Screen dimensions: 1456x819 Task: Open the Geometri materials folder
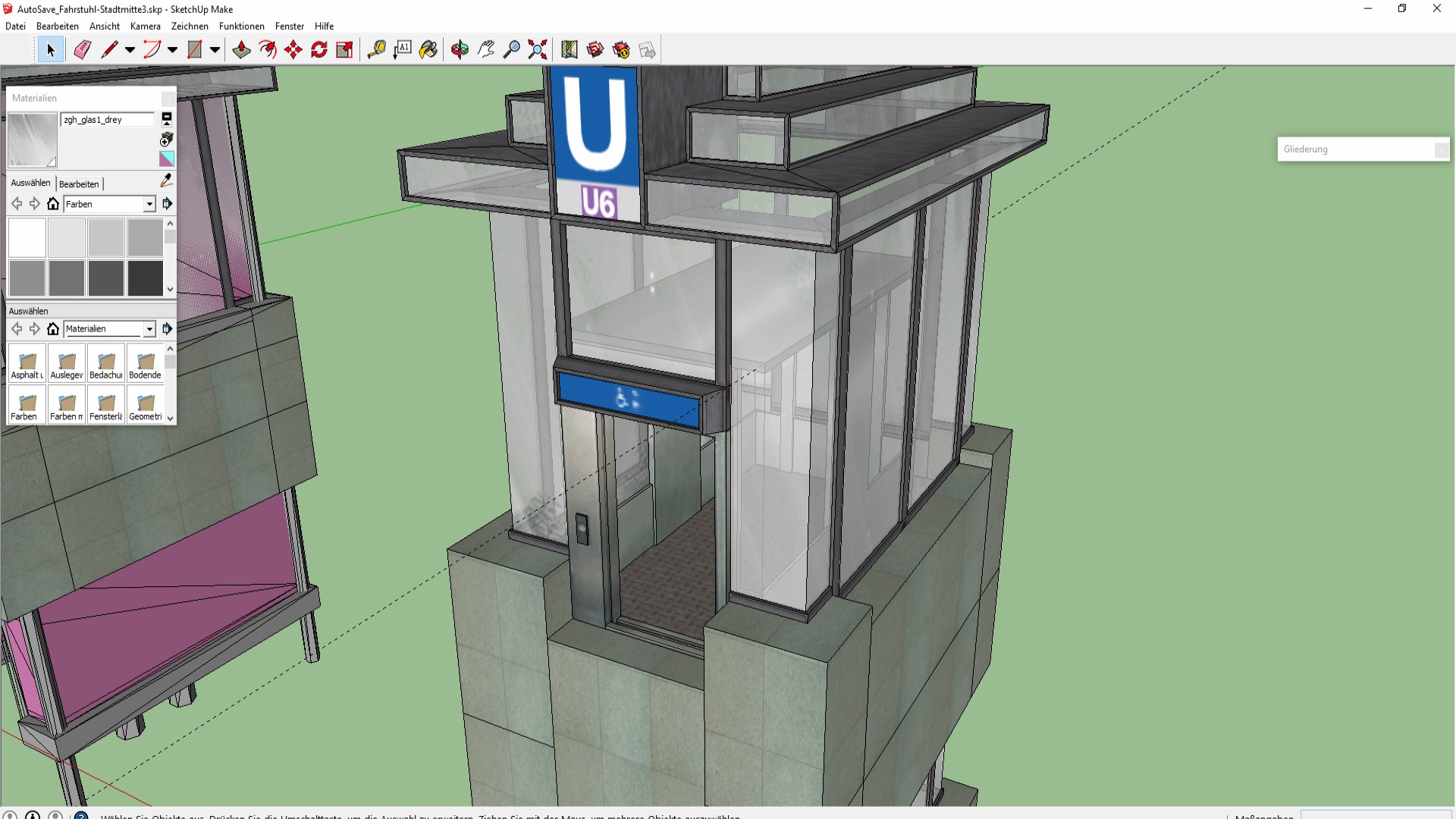pyautogui.click(x=145, y=404)
